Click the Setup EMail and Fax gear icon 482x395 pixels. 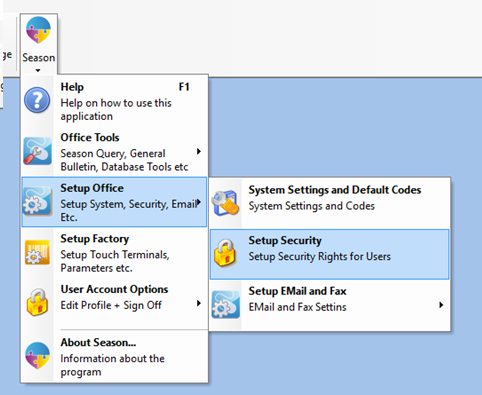[x=226, y=304]
